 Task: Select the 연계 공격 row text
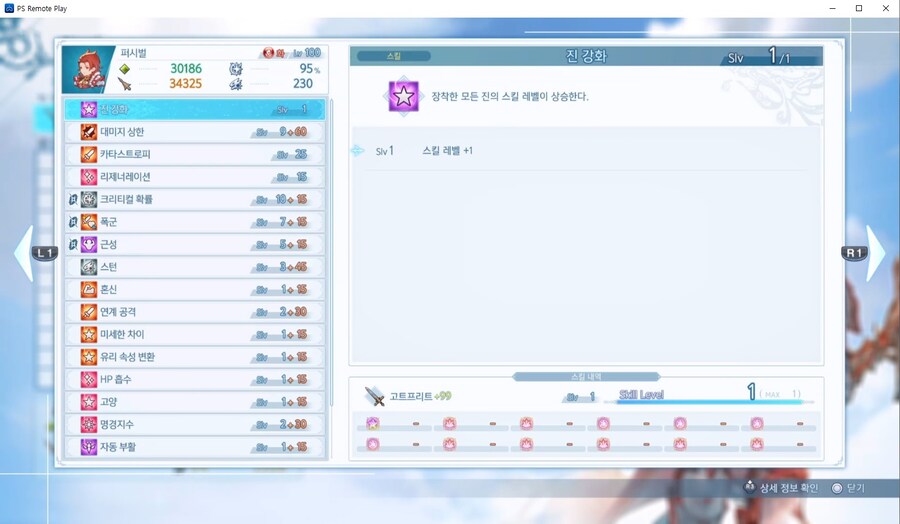tap(118, 312)
